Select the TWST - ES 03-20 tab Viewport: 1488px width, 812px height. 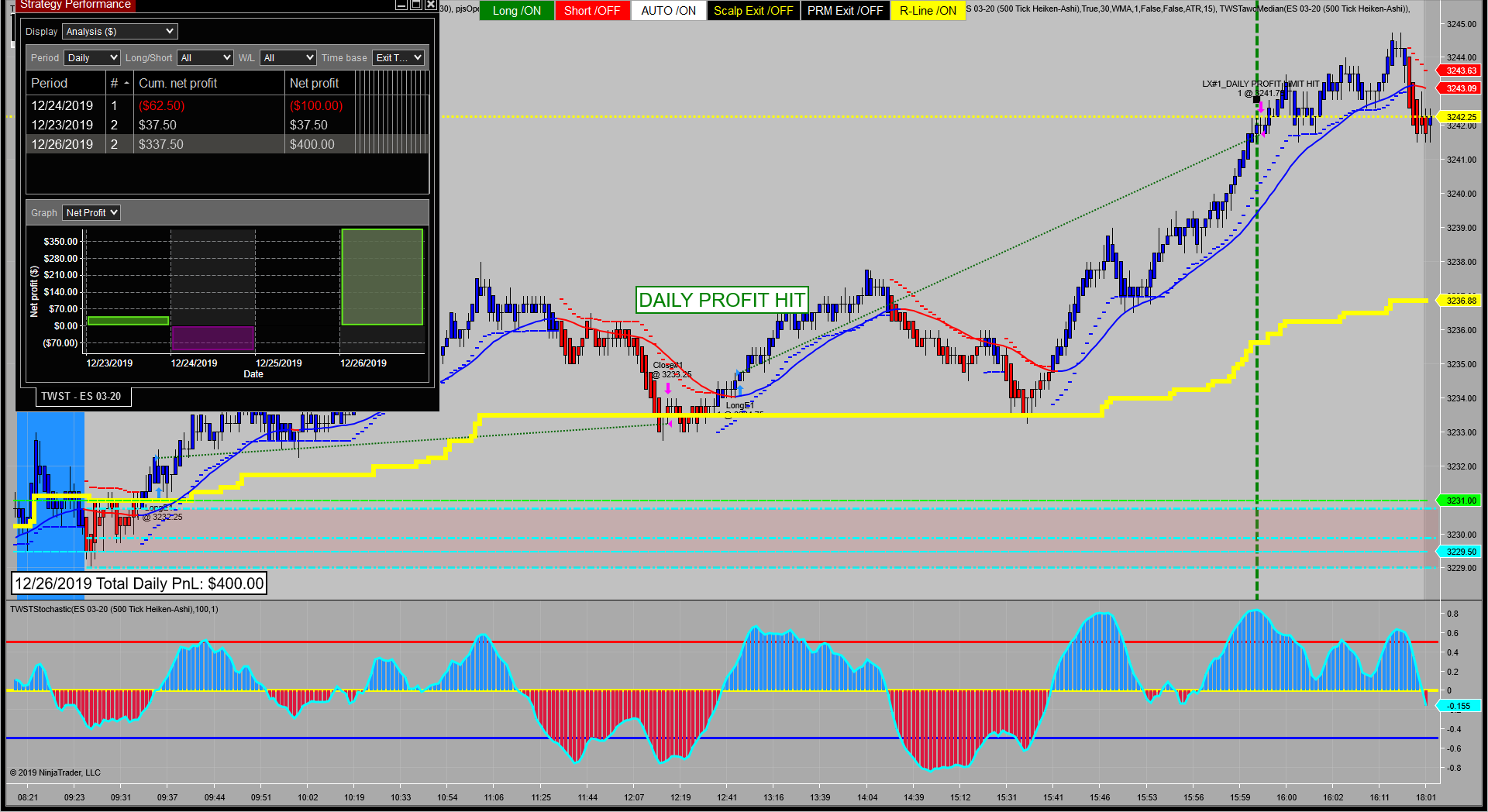coord(81,397)
